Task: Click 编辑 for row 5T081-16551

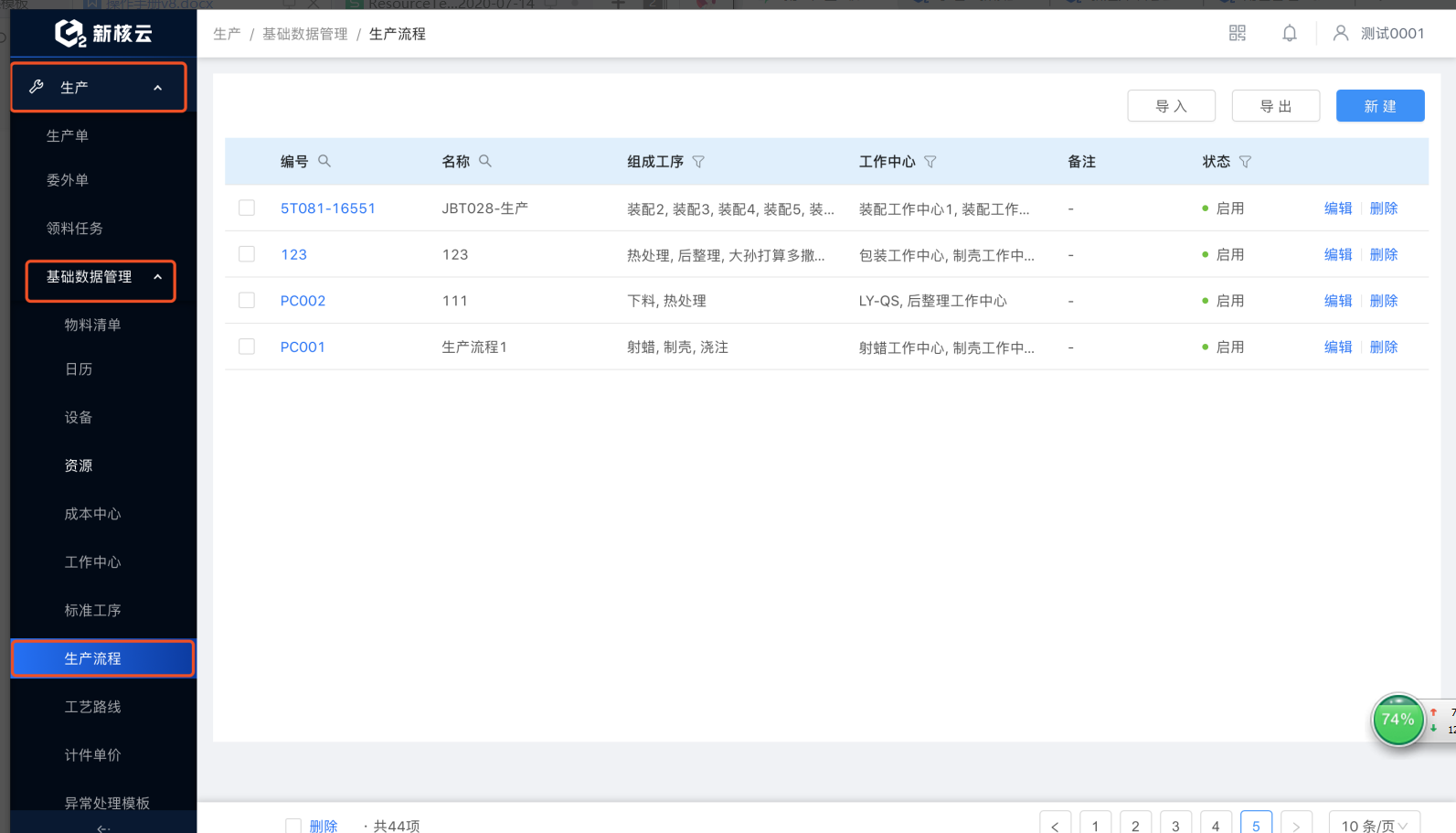Action: point(1338,208)
